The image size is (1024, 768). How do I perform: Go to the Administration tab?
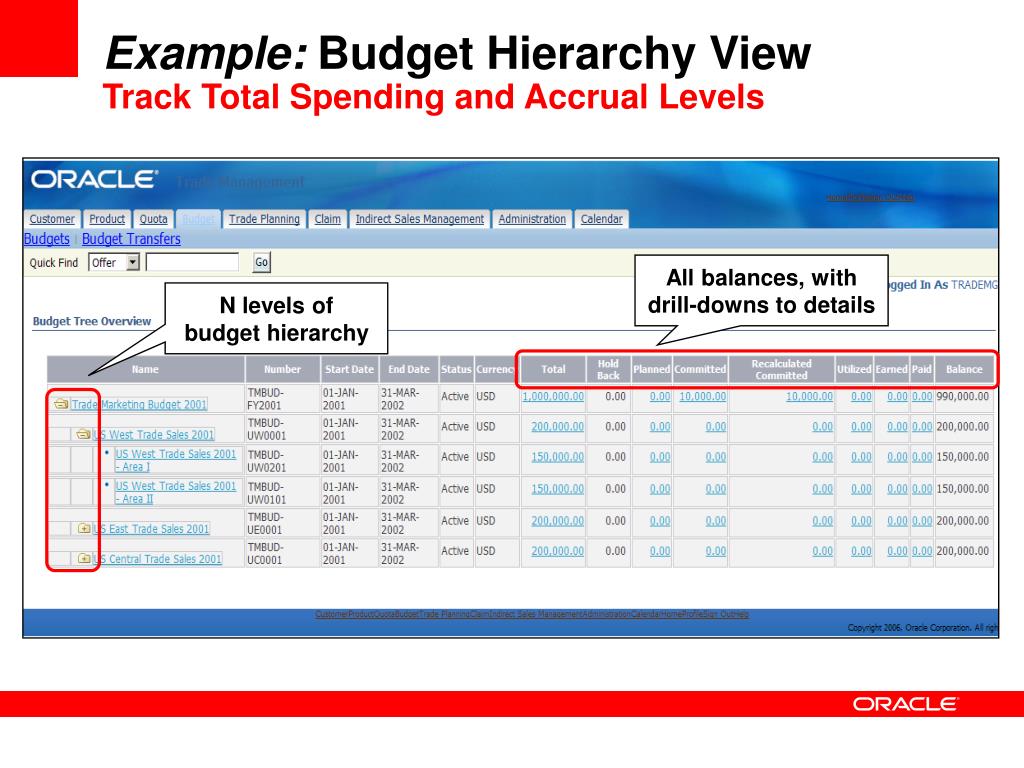[x=532, y=219]
